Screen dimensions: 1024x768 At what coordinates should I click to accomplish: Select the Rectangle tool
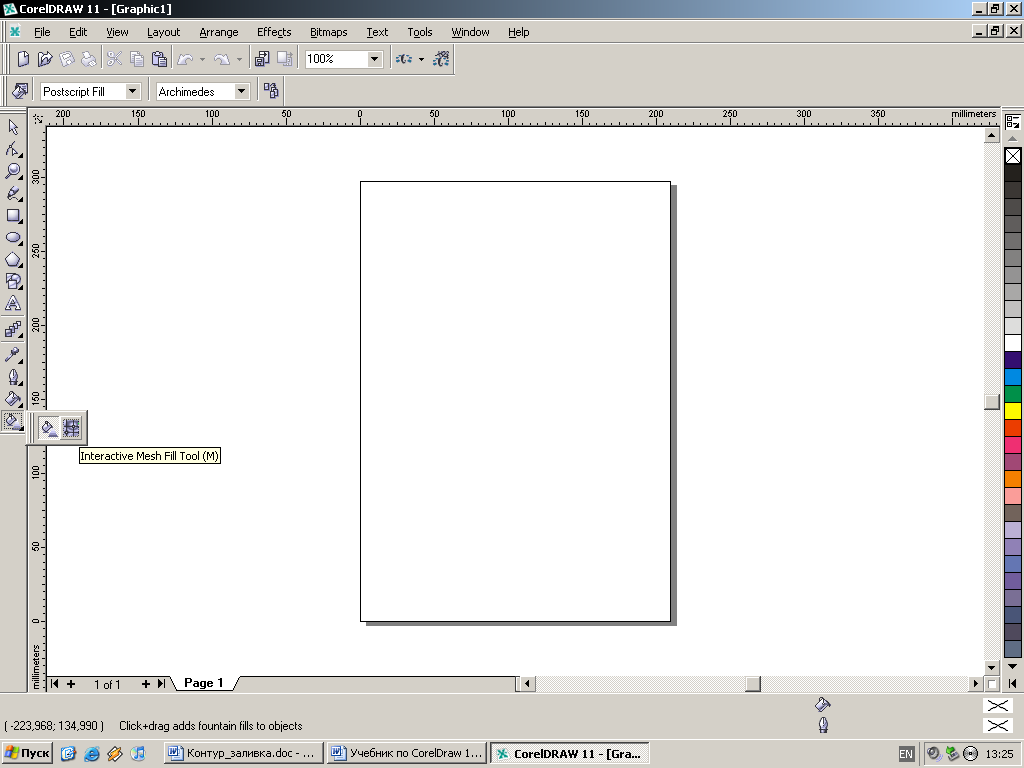coord(13,215)
